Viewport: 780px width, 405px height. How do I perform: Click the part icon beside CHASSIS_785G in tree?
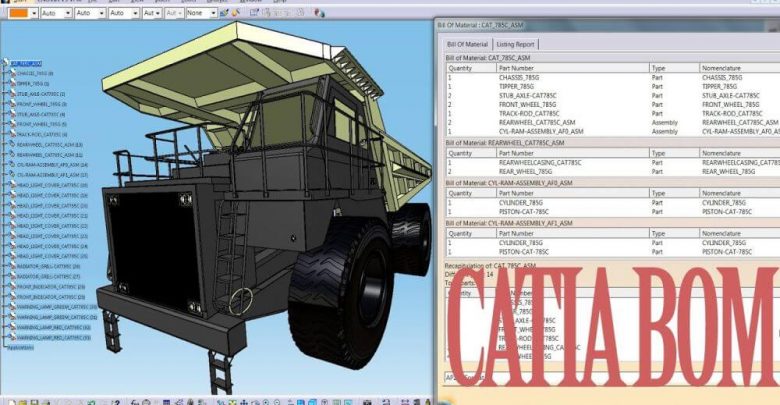[13, 74]
